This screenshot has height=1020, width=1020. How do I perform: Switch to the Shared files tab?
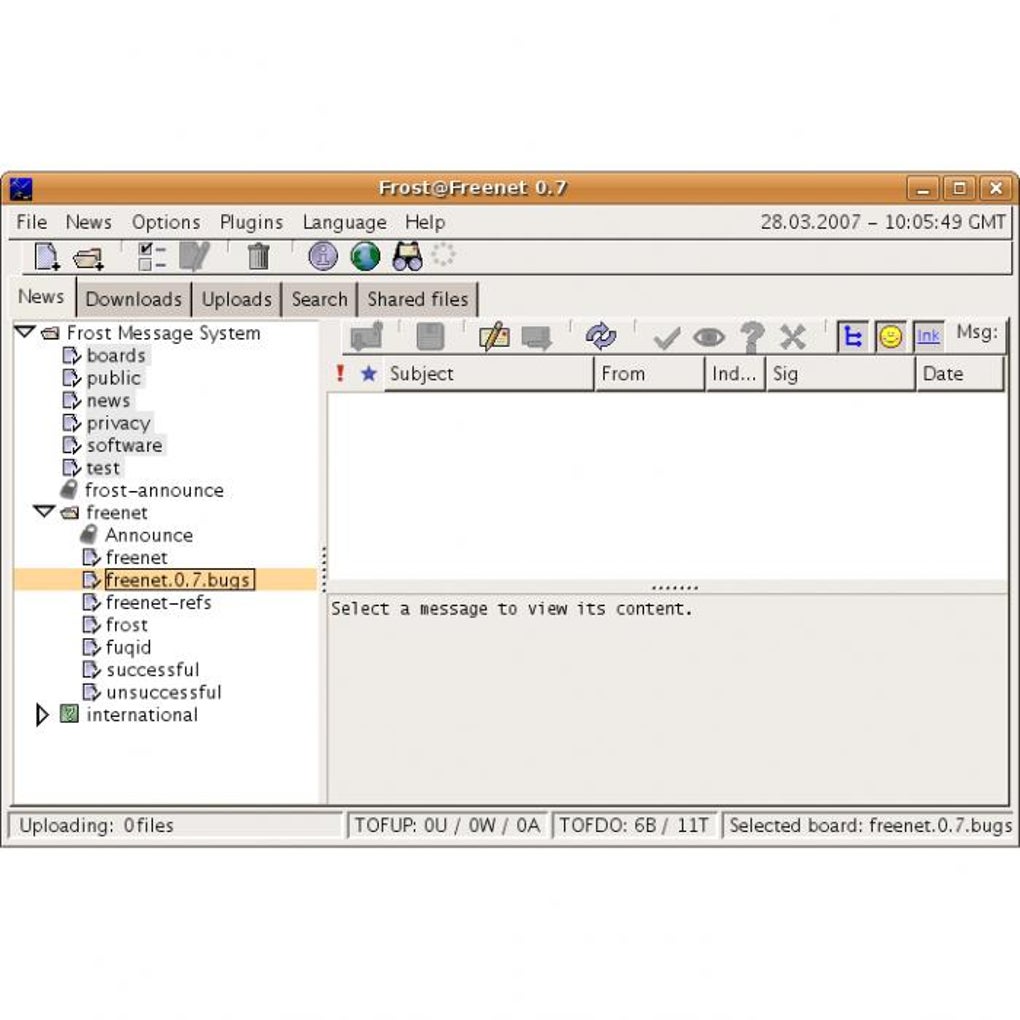[x=418, y=299]
